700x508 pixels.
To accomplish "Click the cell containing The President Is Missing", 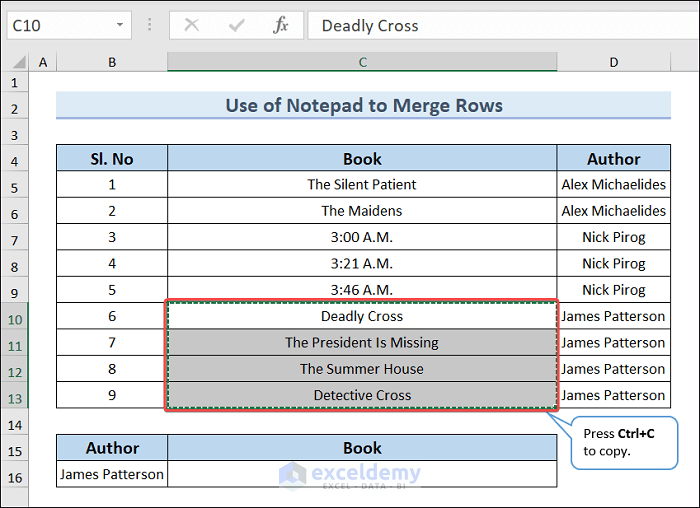I will pyautogui.click(x=362, y=343).
